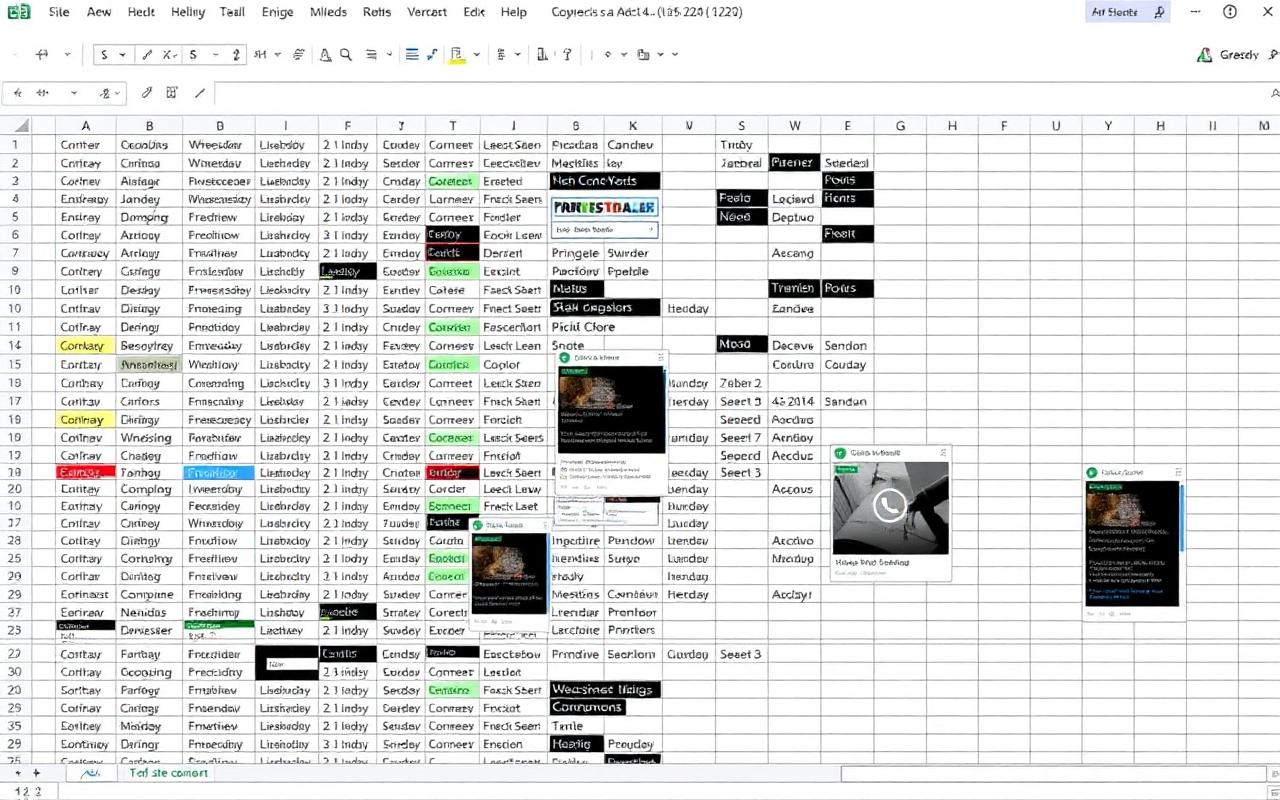
Task: Click the pencil icon in the boxed toolbar group
Action: point(146,55)
